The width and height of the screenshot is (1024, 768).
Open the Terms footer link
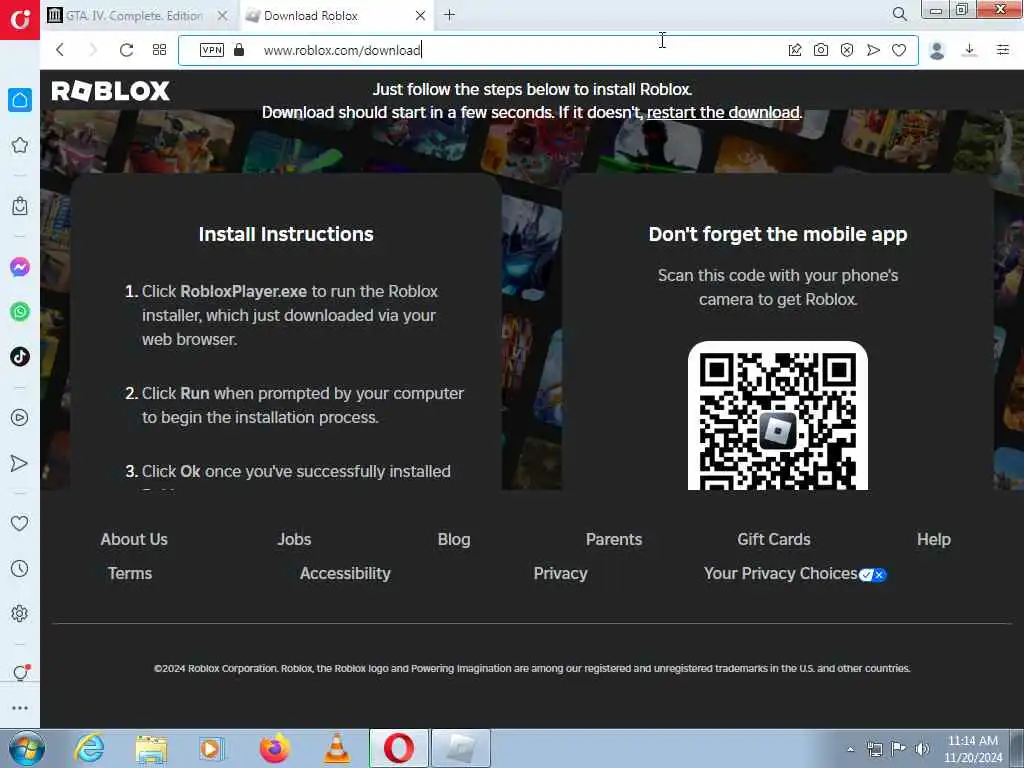[130, 573]
